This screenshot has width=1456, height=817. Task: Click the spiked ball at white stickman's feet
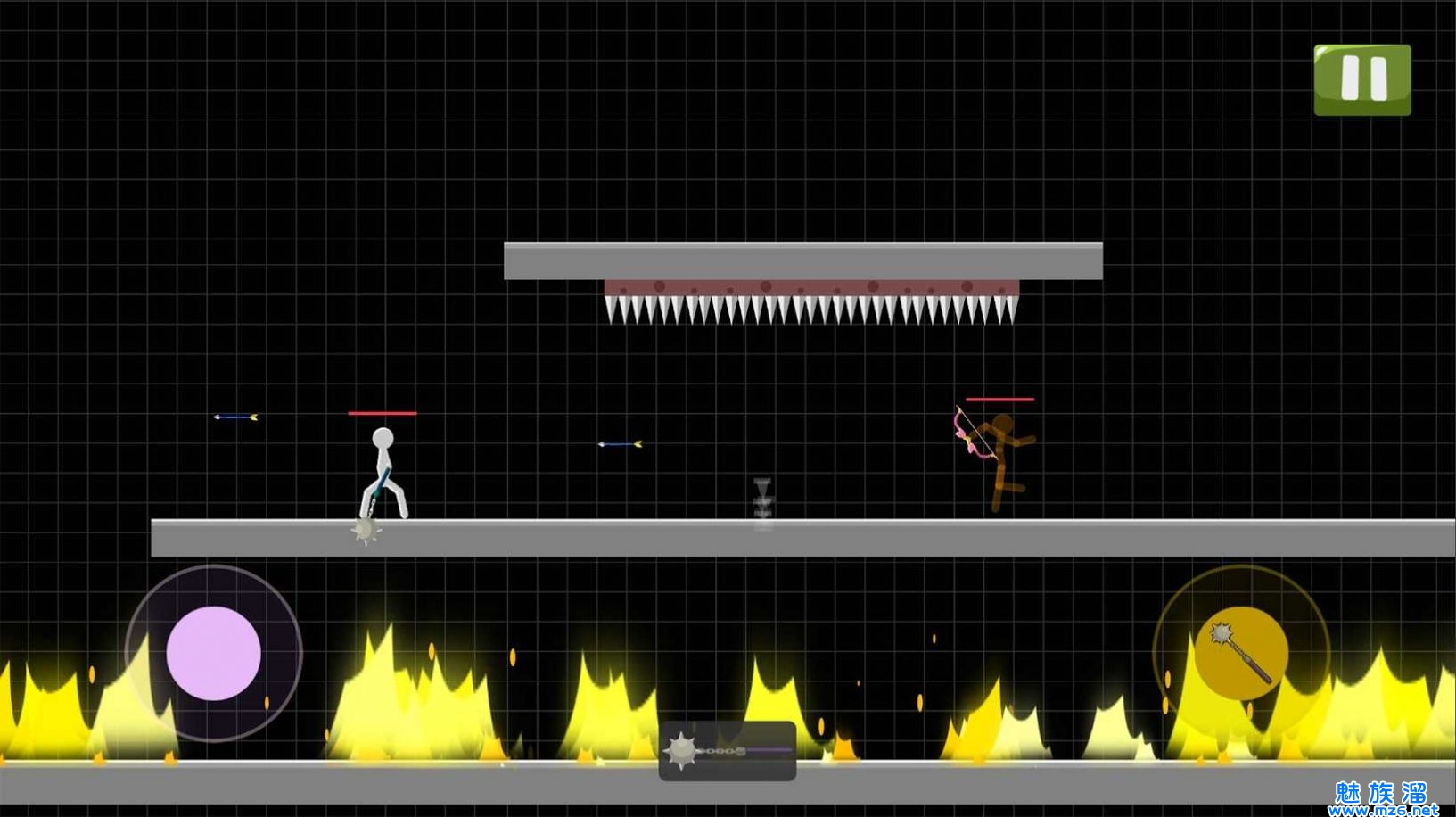(x=364, y=531)
